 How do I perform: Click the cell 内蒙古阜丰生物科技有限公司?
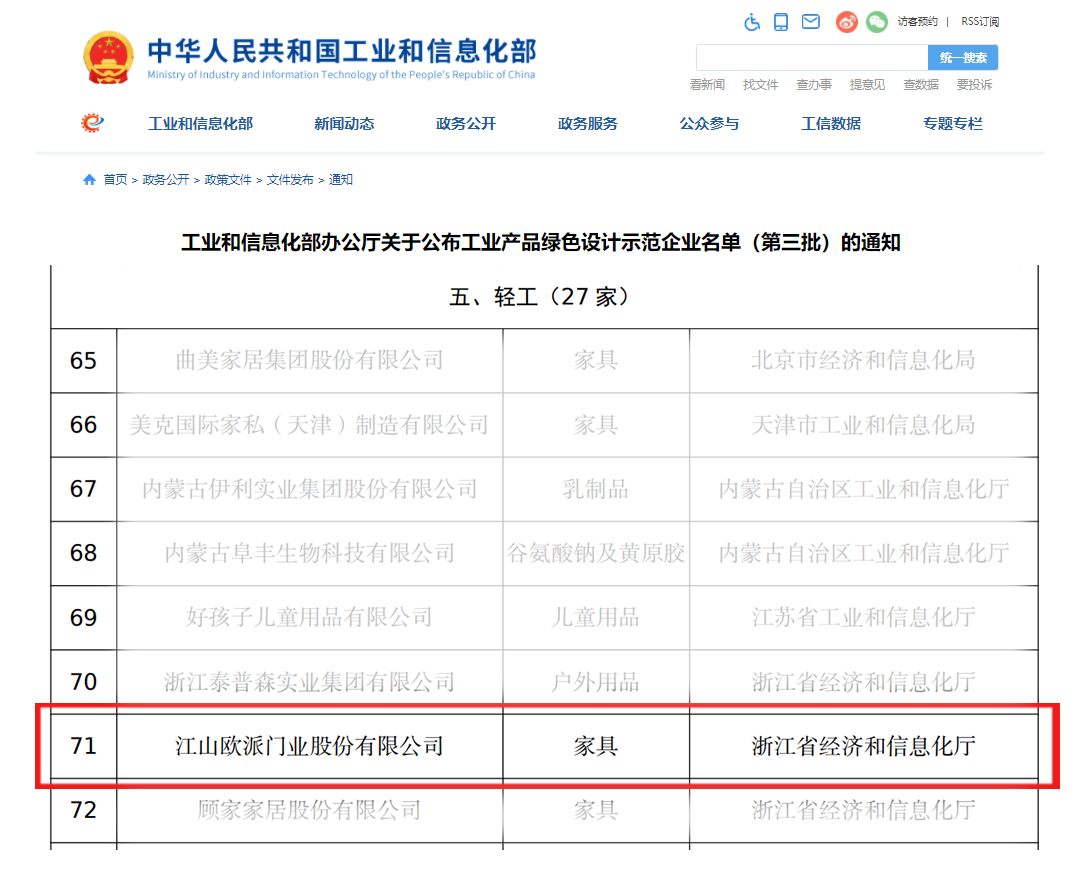click(x=309, y=553)
